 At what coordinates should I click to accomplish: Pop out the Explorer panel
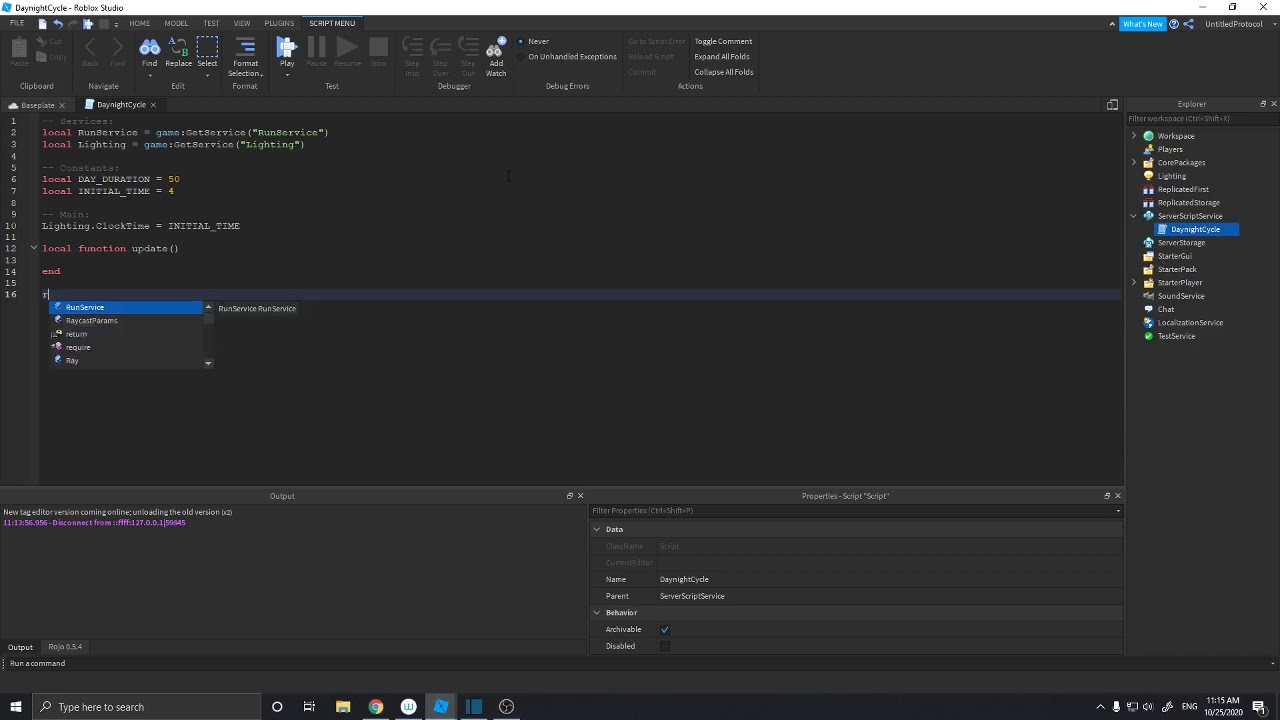click(x=1262, y=104)
